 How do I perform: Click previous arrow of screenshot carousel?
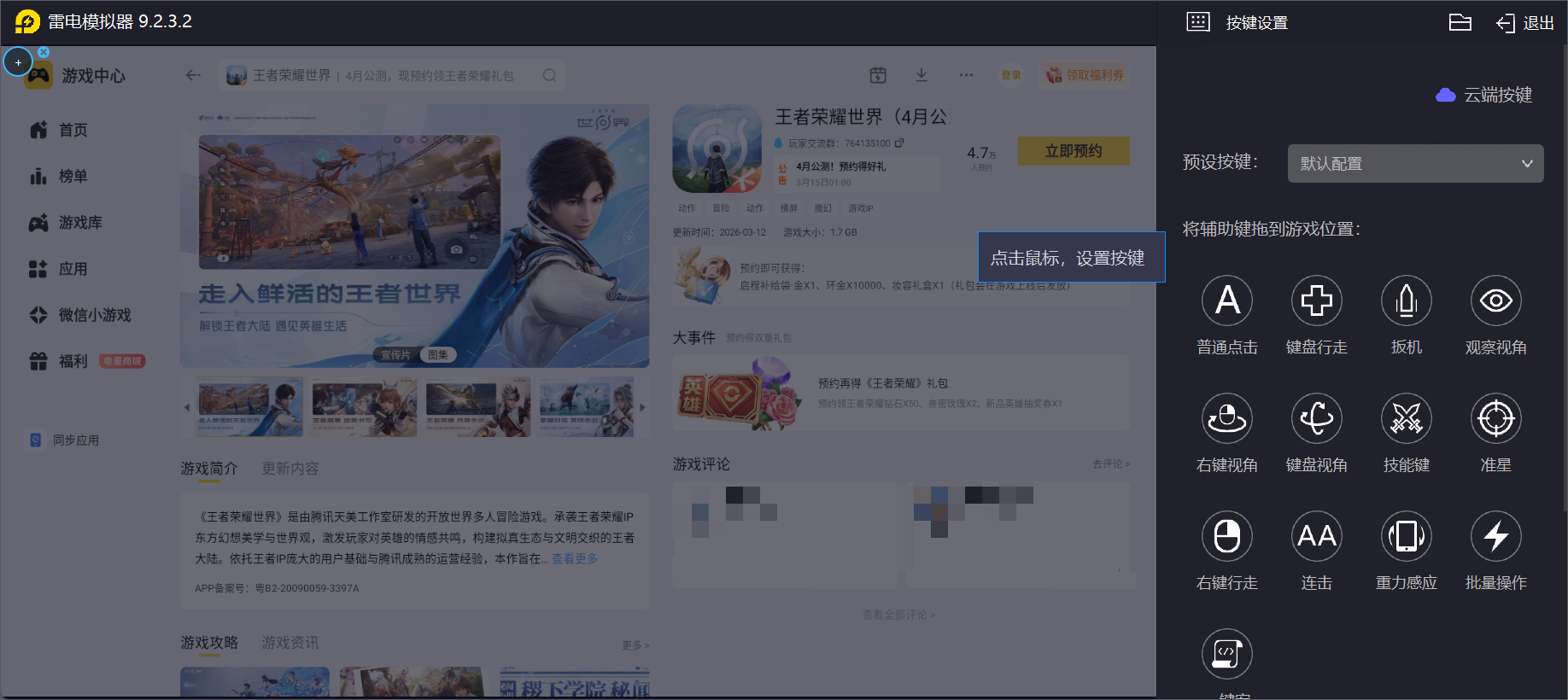click(187, 407)
